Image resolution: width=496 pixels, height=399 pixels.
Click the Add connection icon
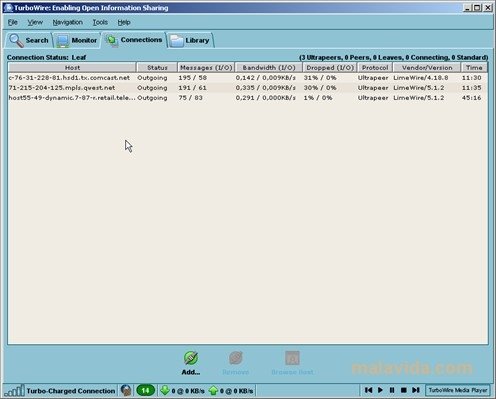191,358
